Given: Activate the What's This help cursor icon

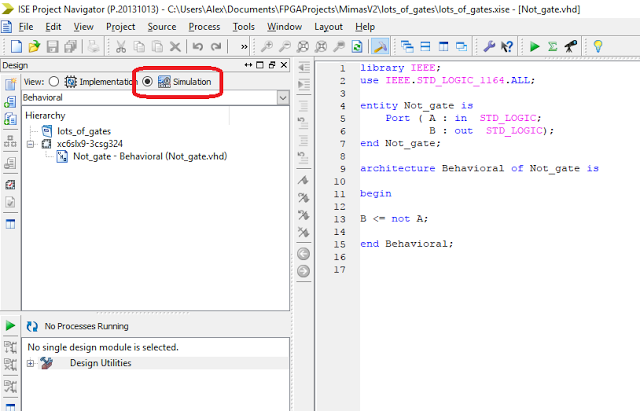Looking at the screenshot, I should pos(507,47).
